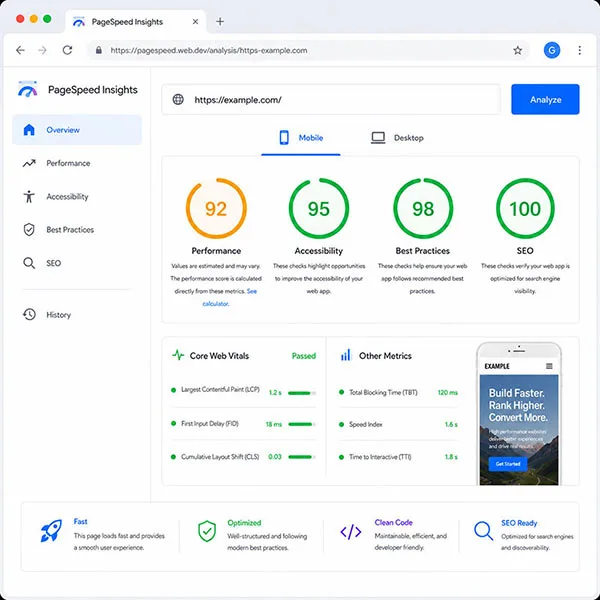Click the shield icon beside Best Practices
Image resolution: width=600 pixels, height=600 pixels.
pos(29,230)
